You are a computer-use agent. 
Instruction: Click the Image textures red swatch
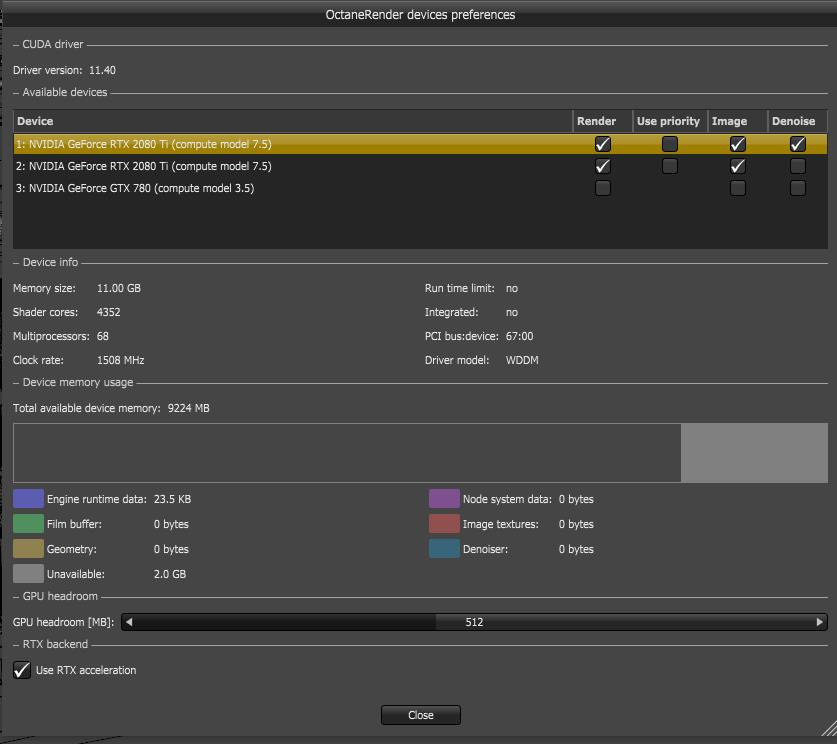(x=444, y=524)
